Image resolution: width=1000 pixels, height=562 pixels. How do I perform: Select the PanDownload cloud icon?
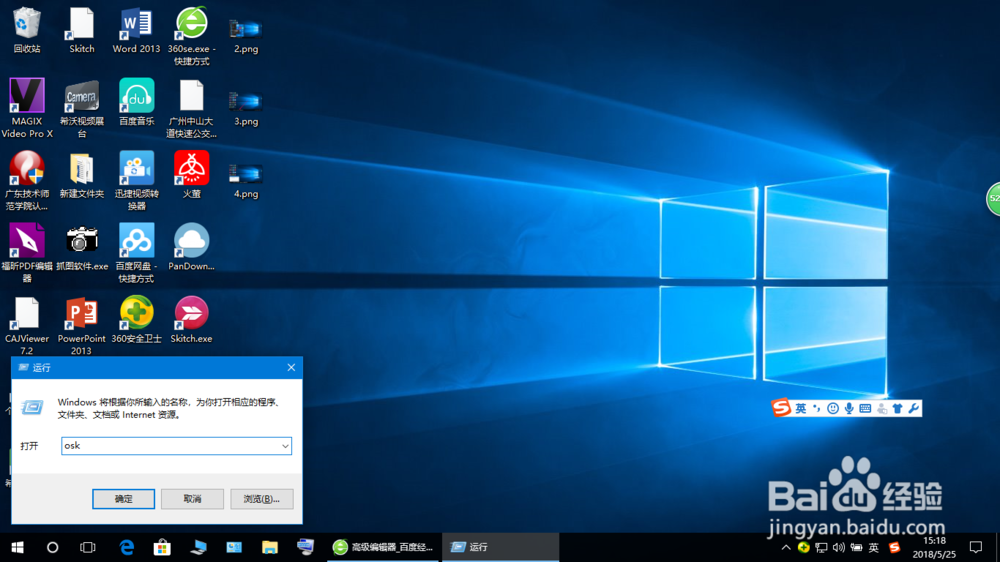191,241
